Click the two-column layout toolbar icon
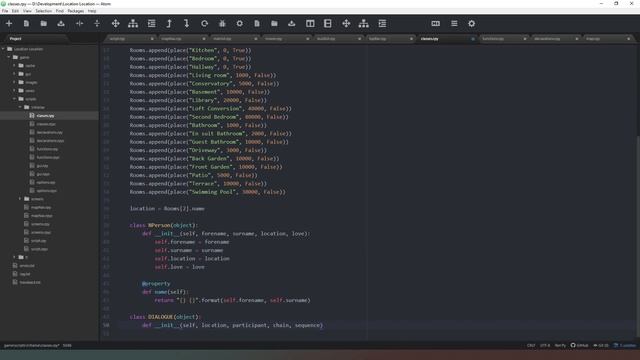Viewport: 640px width, 360px height. point(310,24)
